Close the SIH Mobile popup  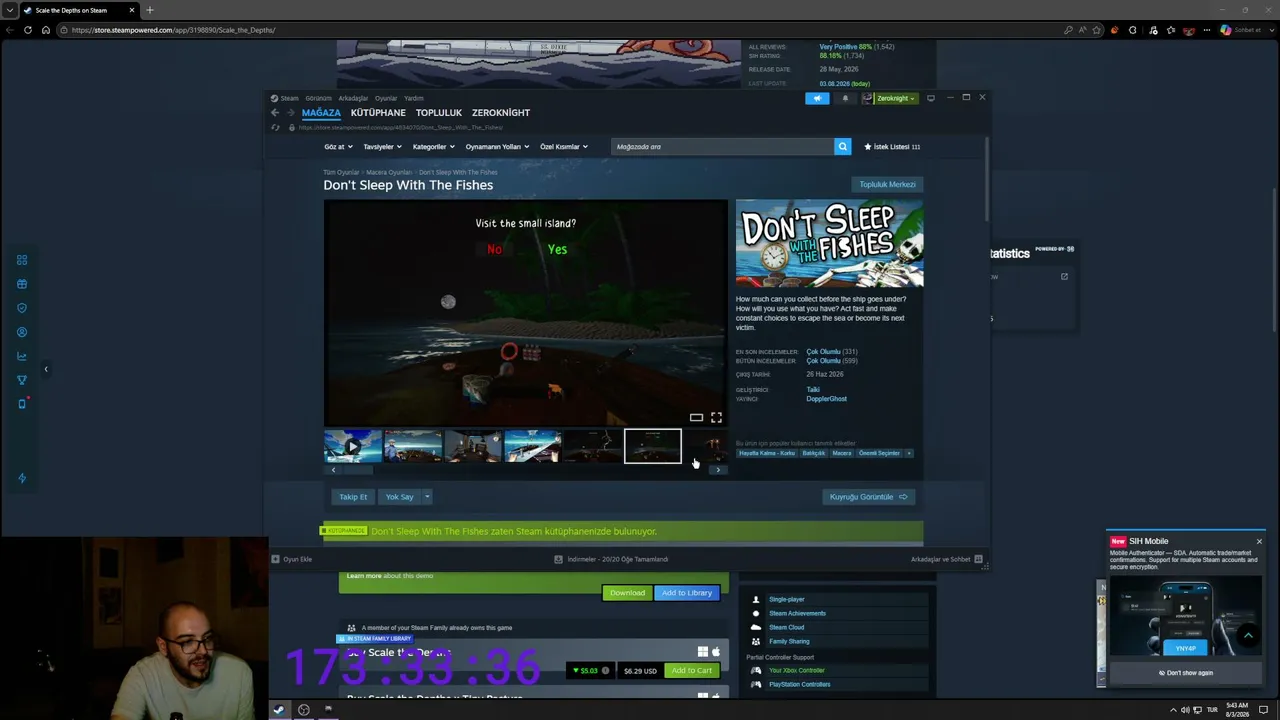point(1259,541)
